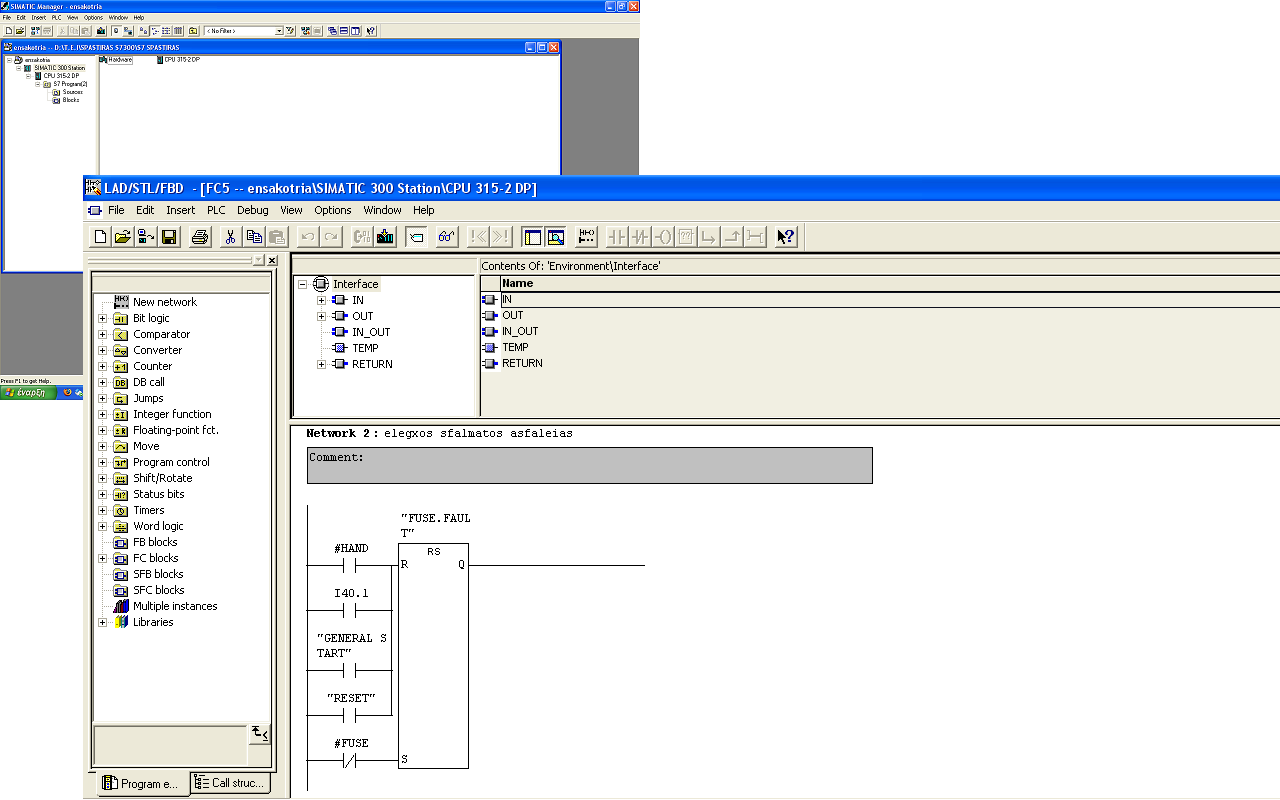Screen dimensions: 1280x800
Task: Collapse the Interface root node
Action: click(302, 284)
